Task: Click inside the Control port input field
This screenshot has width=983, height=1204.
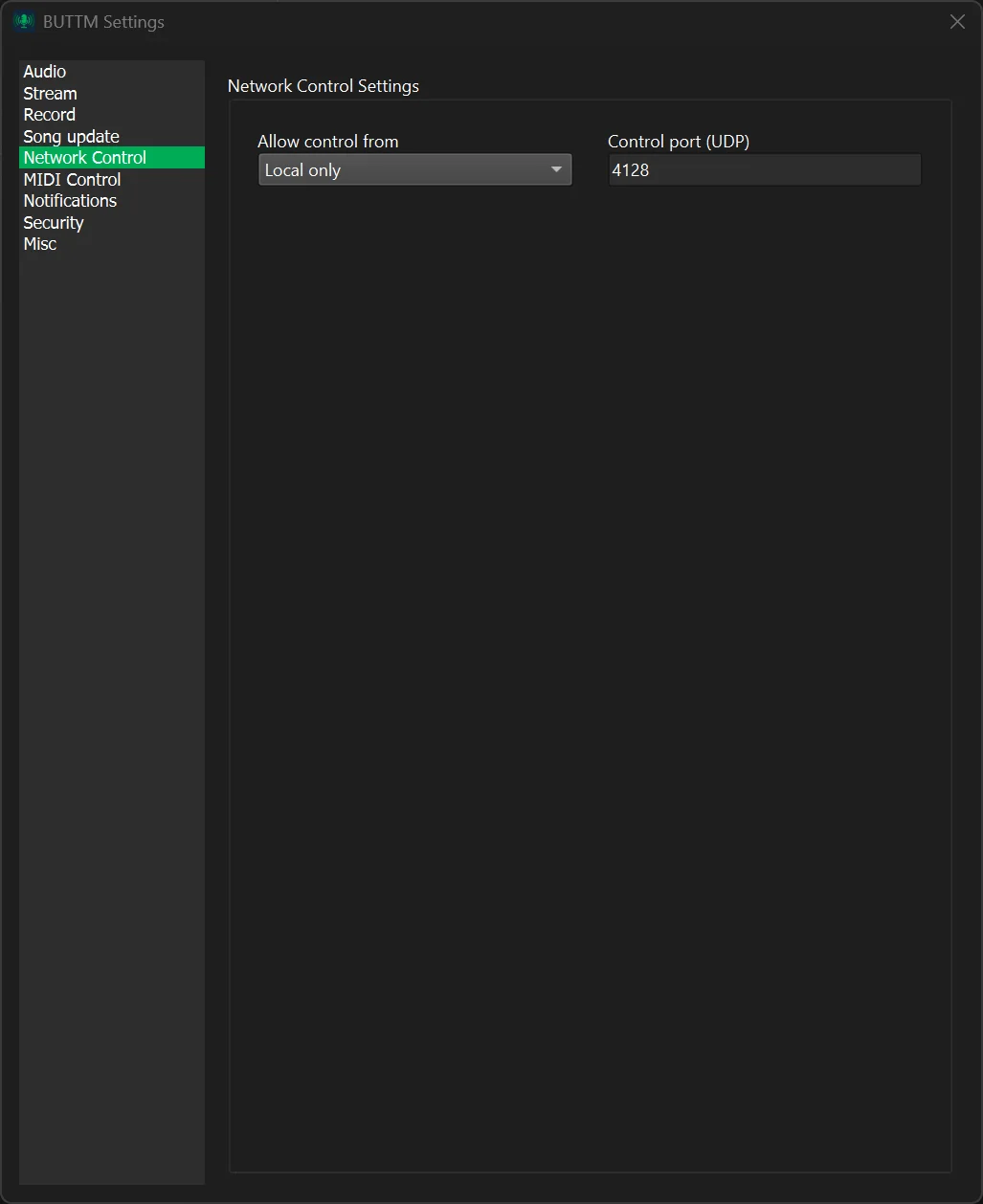Action: coord(763,169)
